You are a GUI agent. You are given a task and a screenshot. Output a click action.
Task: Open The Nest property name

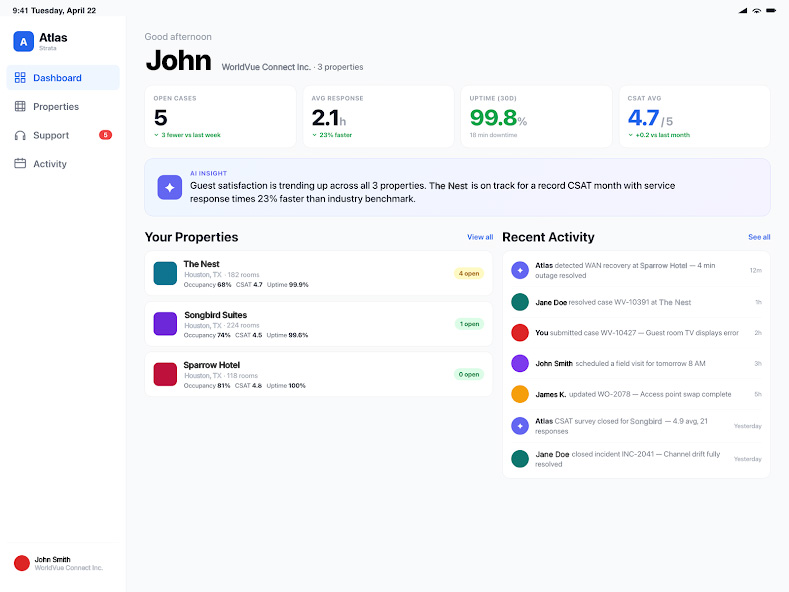pos(201,264)
